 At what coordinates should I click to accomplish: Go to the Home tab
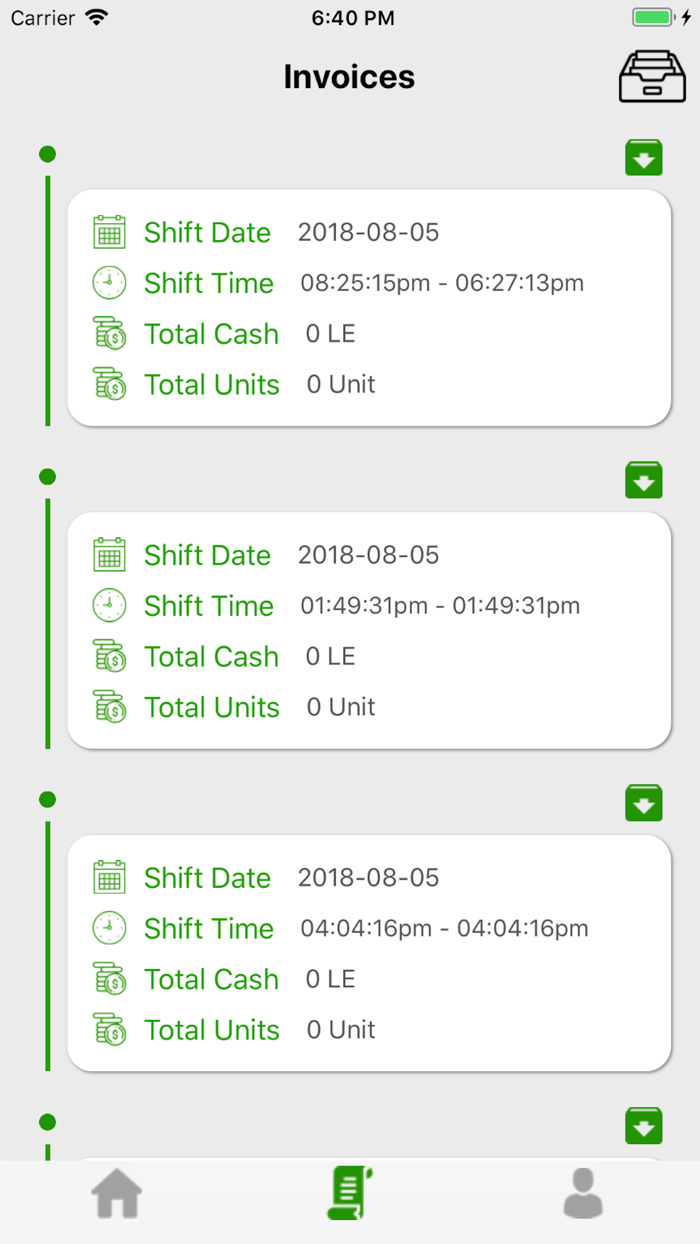[x=117, y=1193]
